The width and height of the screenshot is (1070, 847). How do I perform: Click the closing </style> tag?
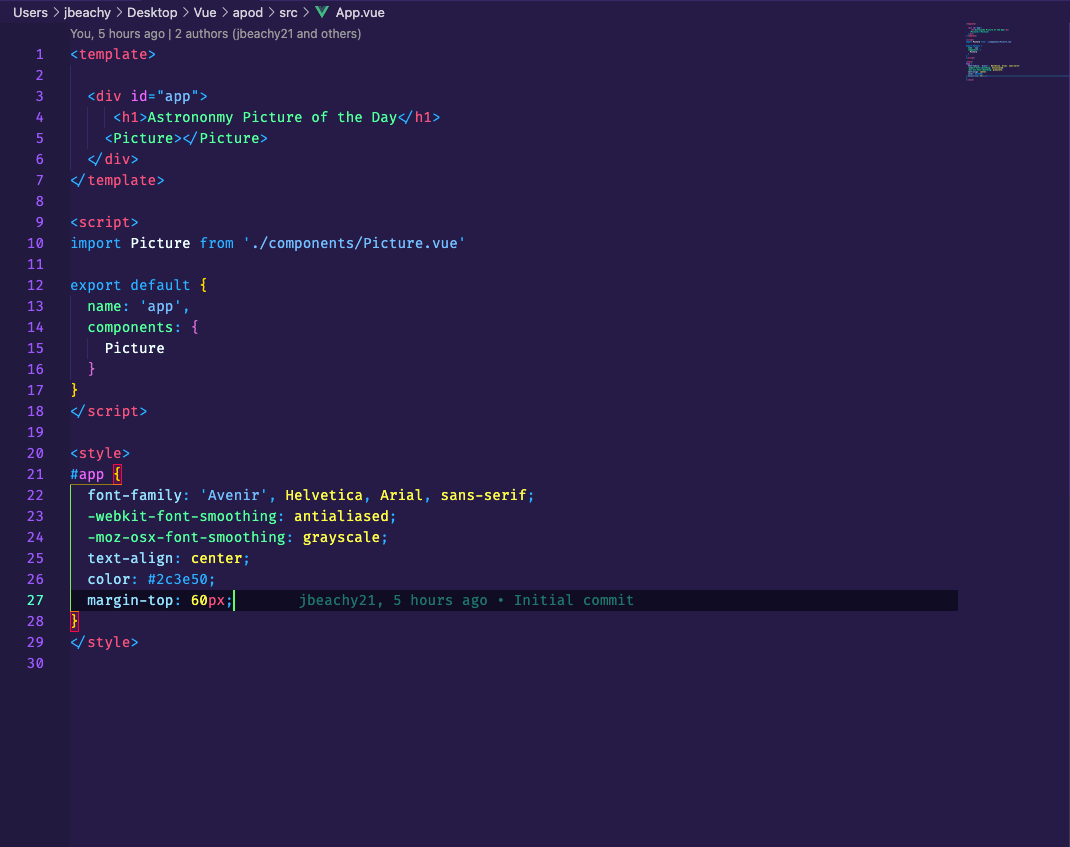(x=104, y=642)
